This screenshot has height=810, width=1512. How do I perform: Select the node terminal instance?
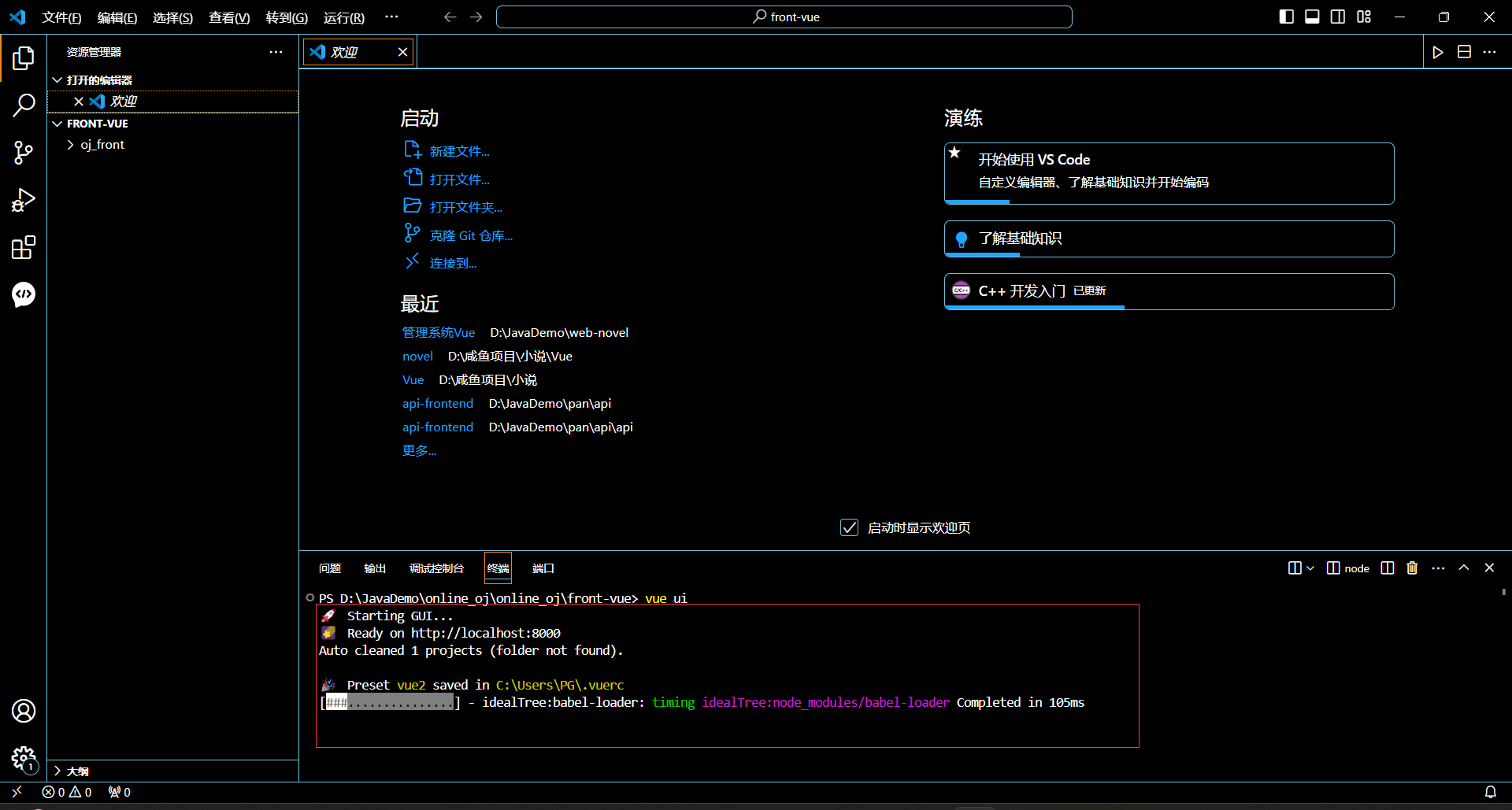point(1348,568)
